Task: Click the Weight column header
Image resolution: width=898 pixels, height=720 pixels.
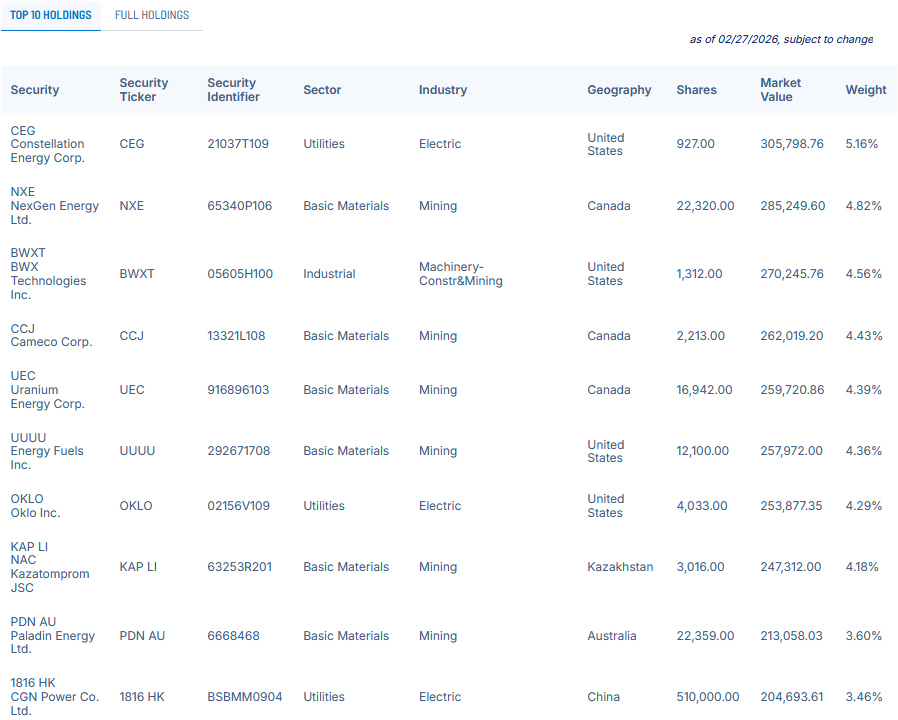Action: point(865,90)
